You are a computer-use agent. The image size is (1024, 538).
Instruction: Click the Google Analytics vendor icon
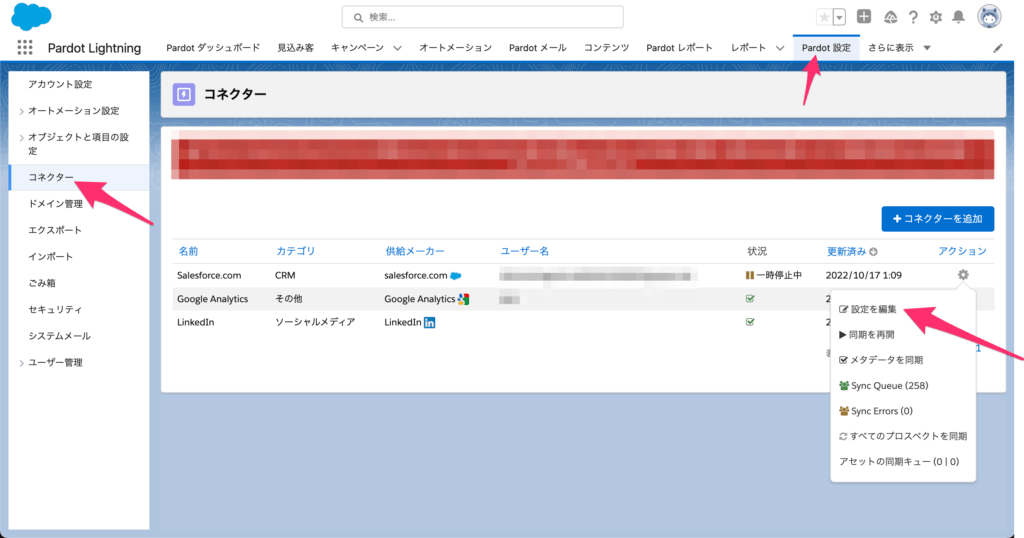(x=464, y=299)
